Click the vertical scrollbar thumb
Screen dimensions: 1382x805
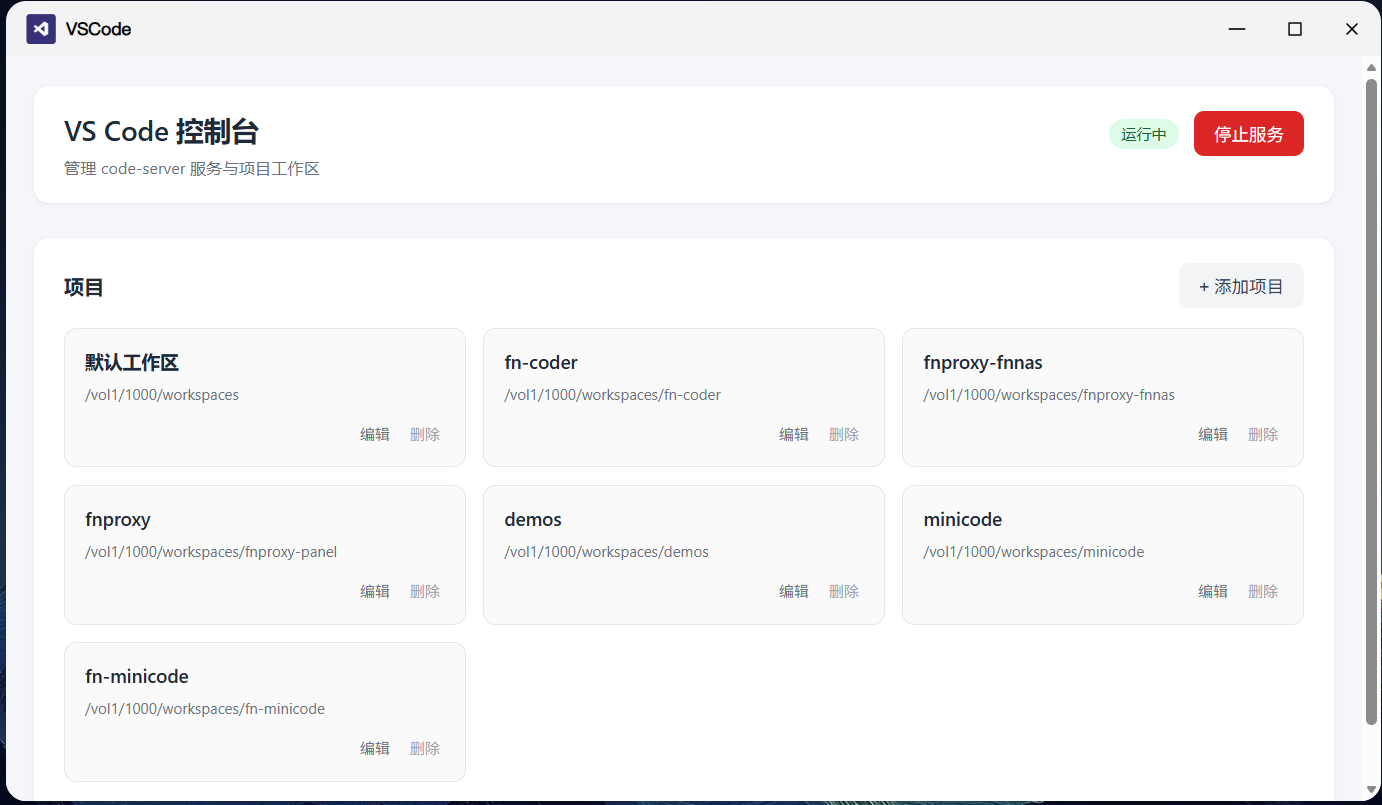(x=1372, y=400)
